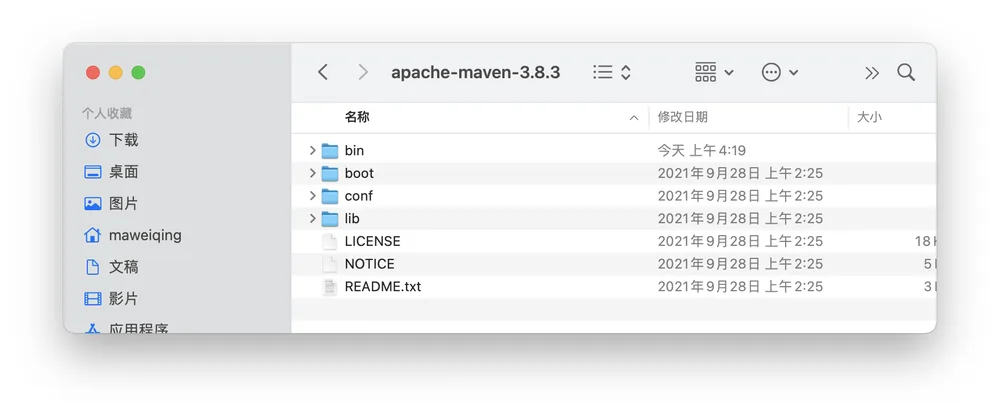This screenshot has height=417, width=1000.
Task: Open 下载 in the sidebar
Action: point(124,140)
